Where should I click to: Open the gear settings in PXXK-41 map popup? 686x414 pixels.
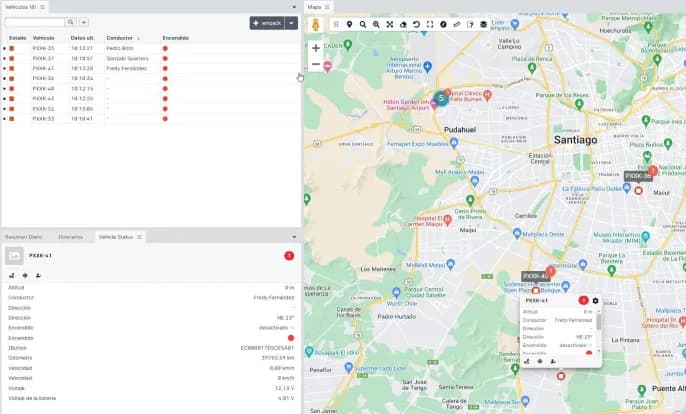click(x=595, y=301)
